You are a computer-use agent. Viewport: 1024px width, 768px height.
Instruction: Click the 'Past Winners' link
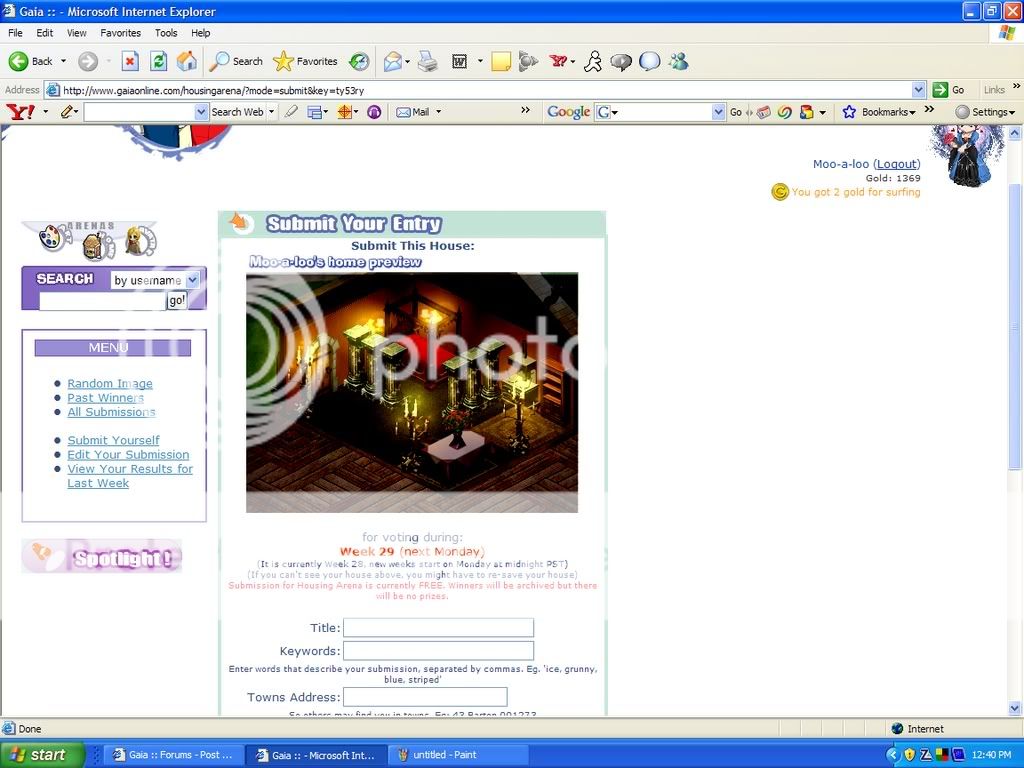pos(105,397)
